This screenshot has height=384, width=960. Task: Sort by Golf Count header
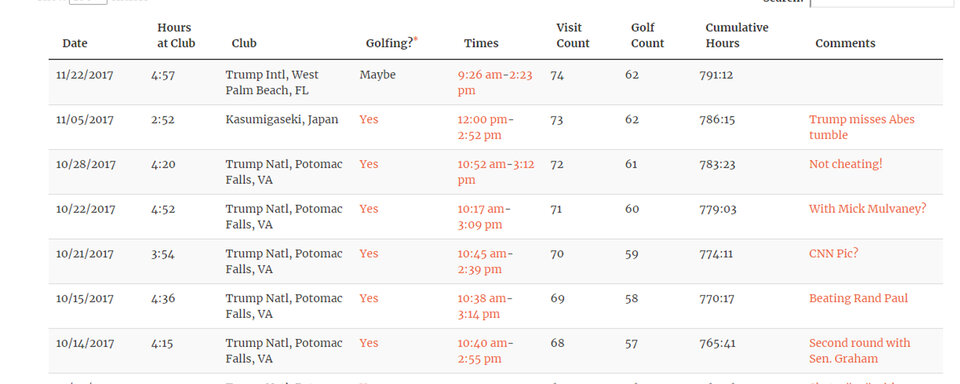coord(647,36)
